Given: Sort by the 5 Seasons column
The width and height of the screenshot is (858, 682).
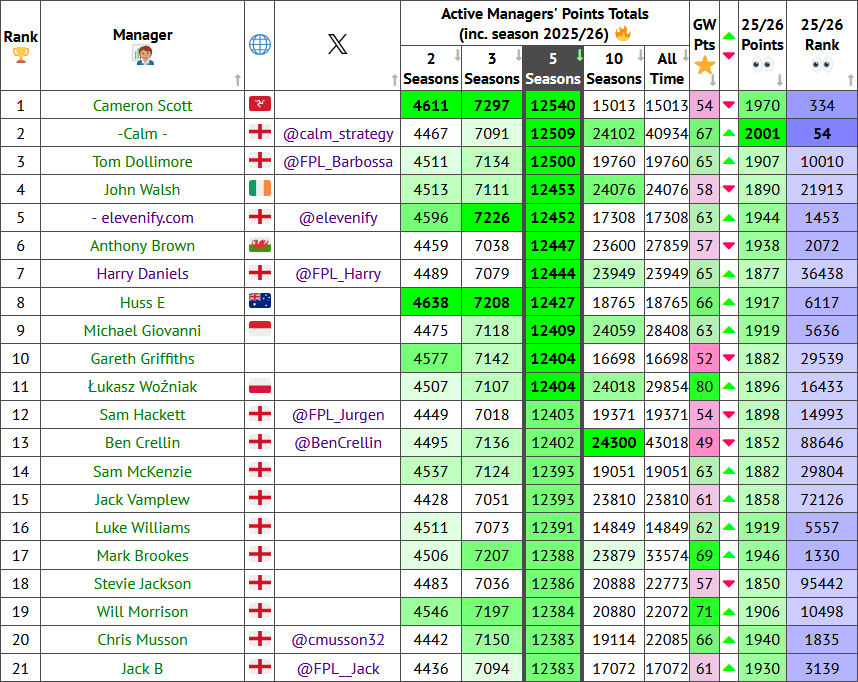Looking at the screenshot, I should pyautogui.click(x=553, y=68).
